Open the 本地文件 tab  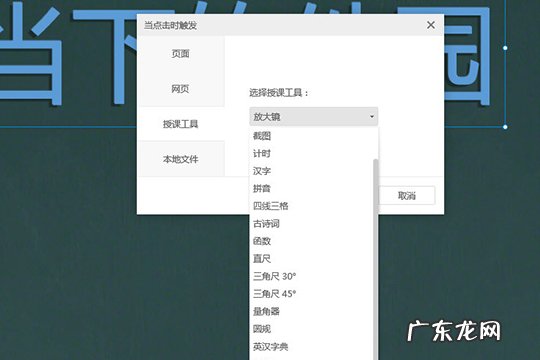click(x=181, y=159)
